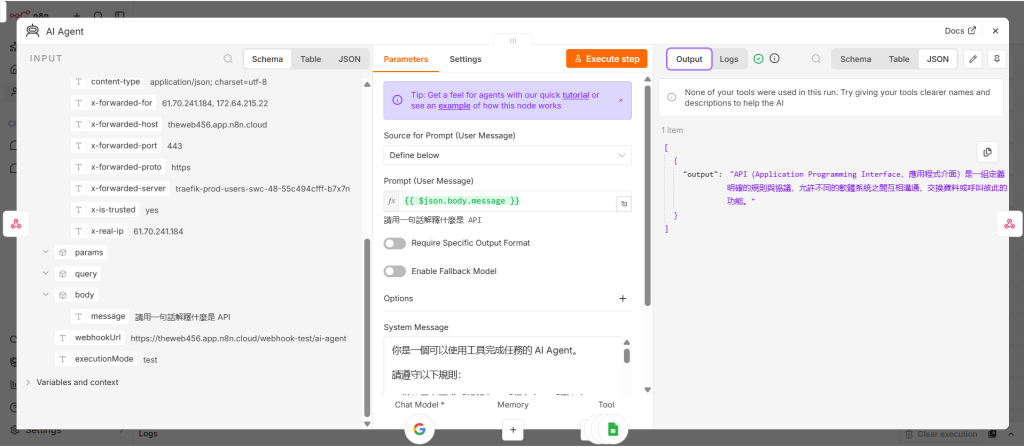Screen dimensions: 1024x447
Task: Click the x-forwarded-host field label
Action: tap(125, 124)
